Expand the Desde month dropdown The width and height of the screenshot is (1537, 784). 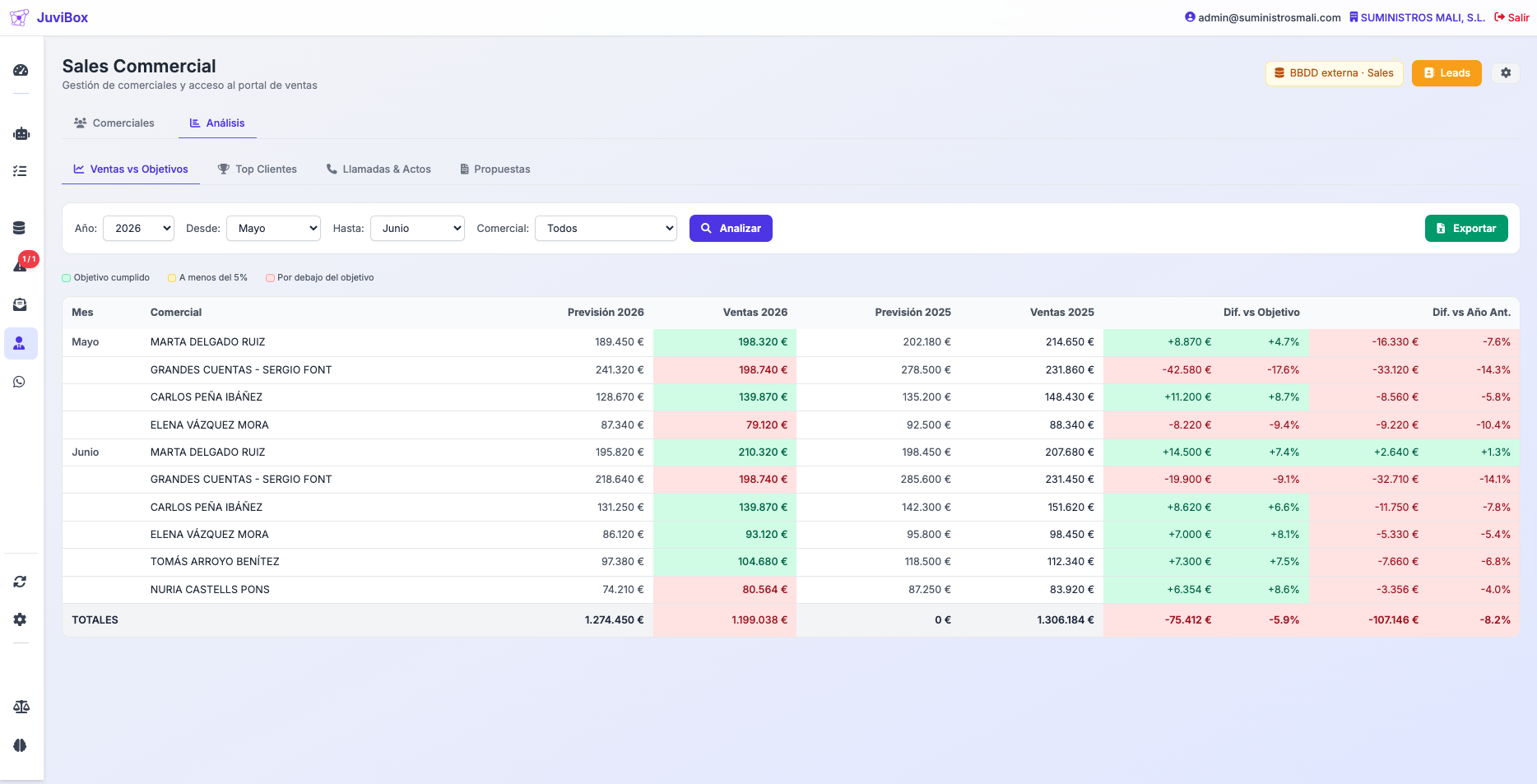(x=273, y=229)
